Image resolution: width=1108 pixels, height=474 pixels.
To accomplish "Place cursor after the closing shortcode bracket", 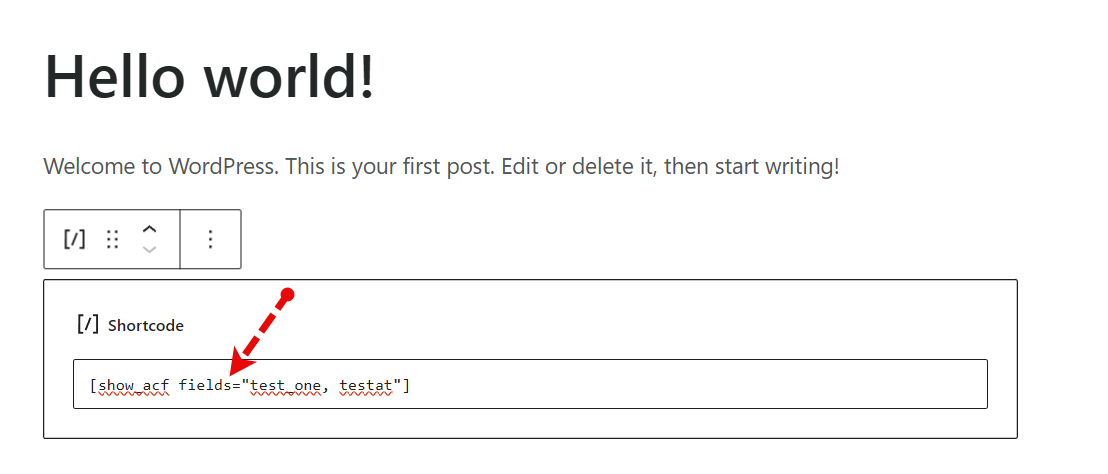I will coord(411,385).
